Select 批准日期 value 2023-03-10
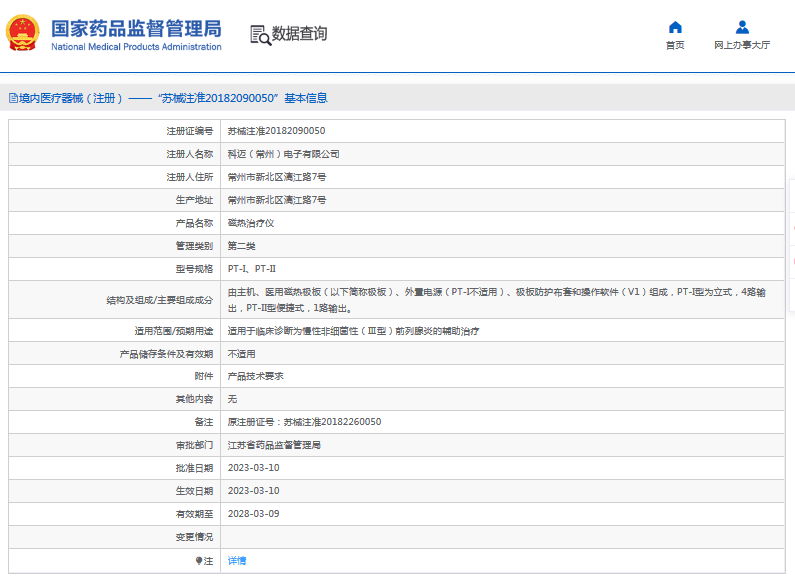The image size is (795, 581). coord(254,468)
